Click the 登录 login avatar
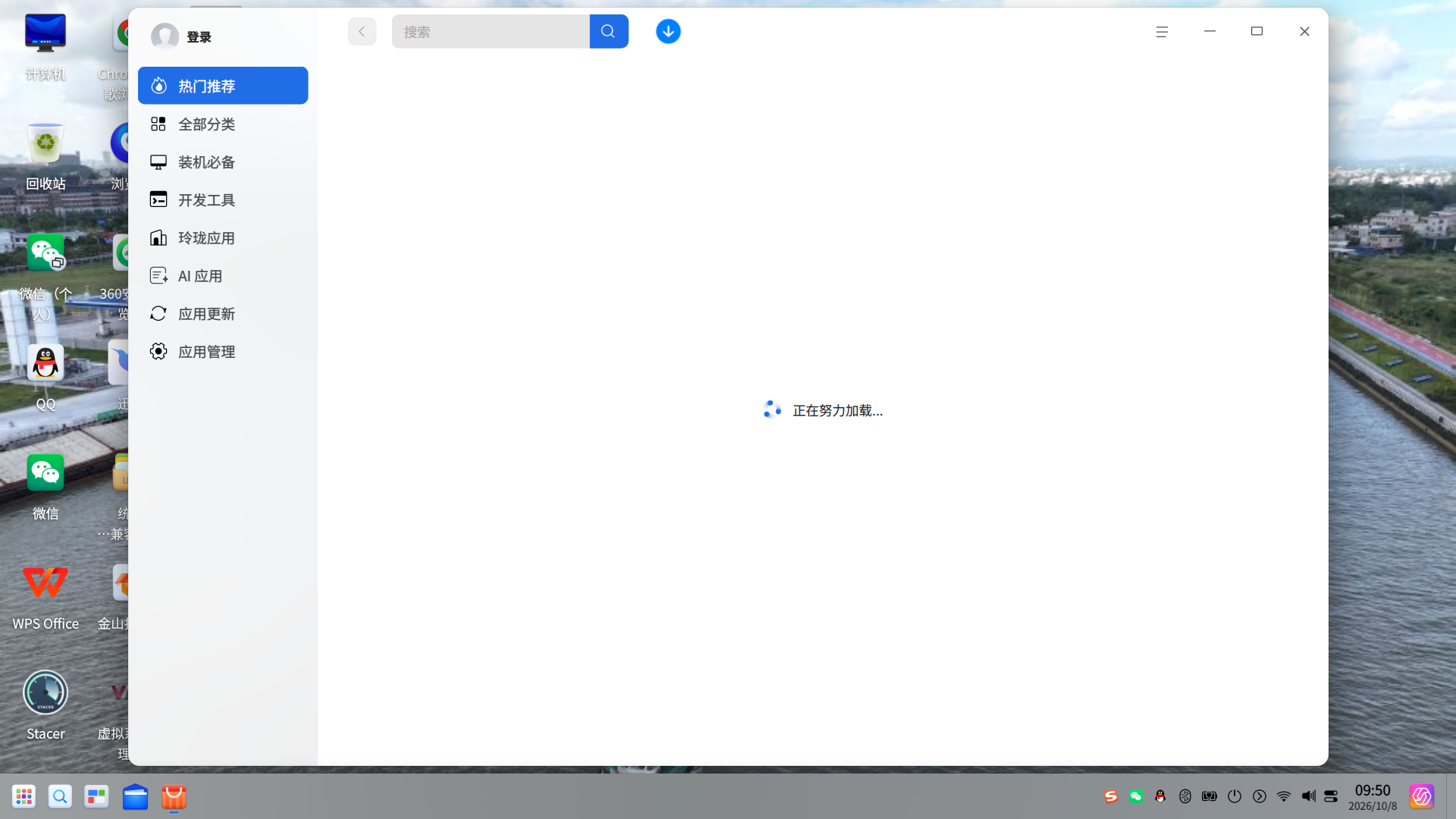The image size is (1456, 819). 165,36
